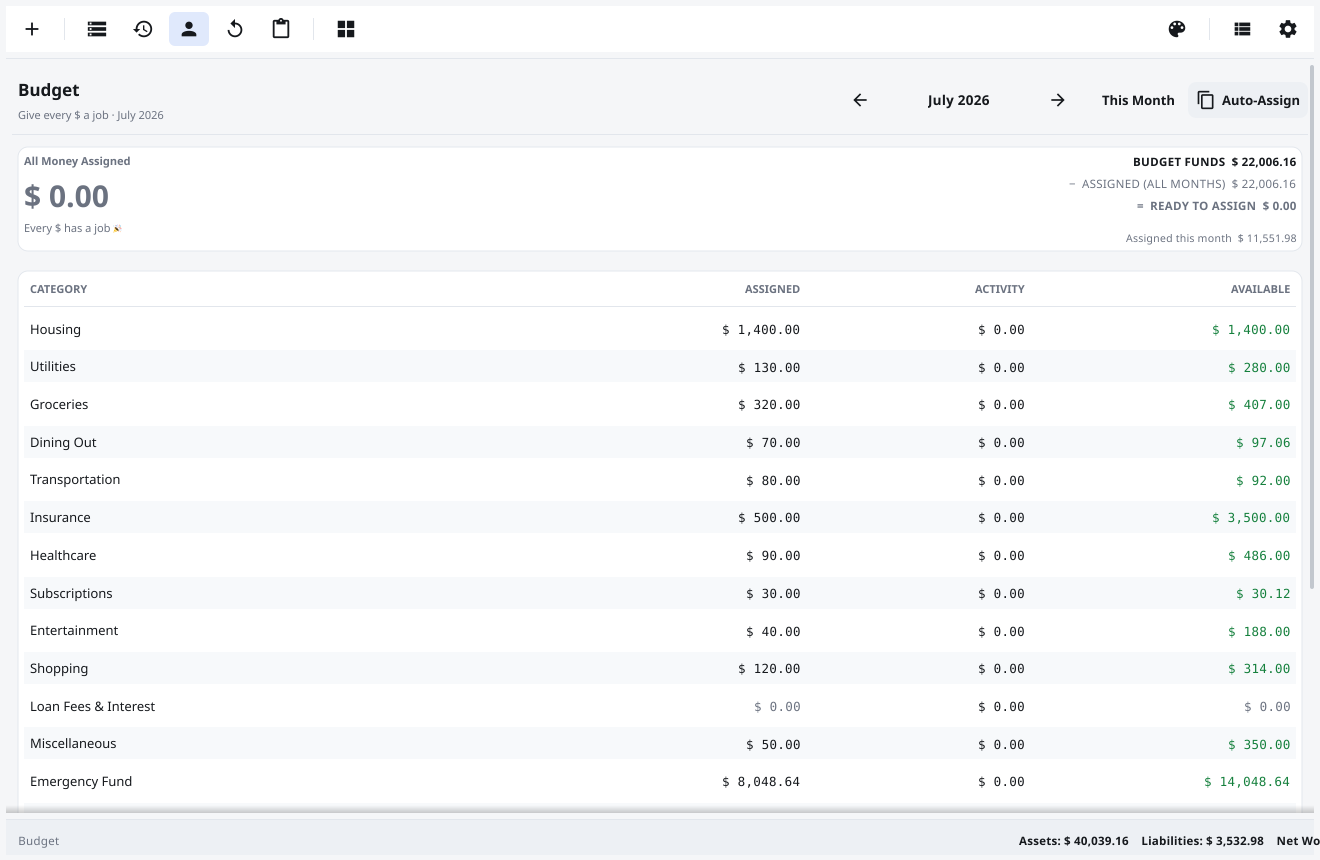The width and height of the screenshot is (1320, 860).
Task: Click the list view icon at top right
Action: coord(1242,29)
